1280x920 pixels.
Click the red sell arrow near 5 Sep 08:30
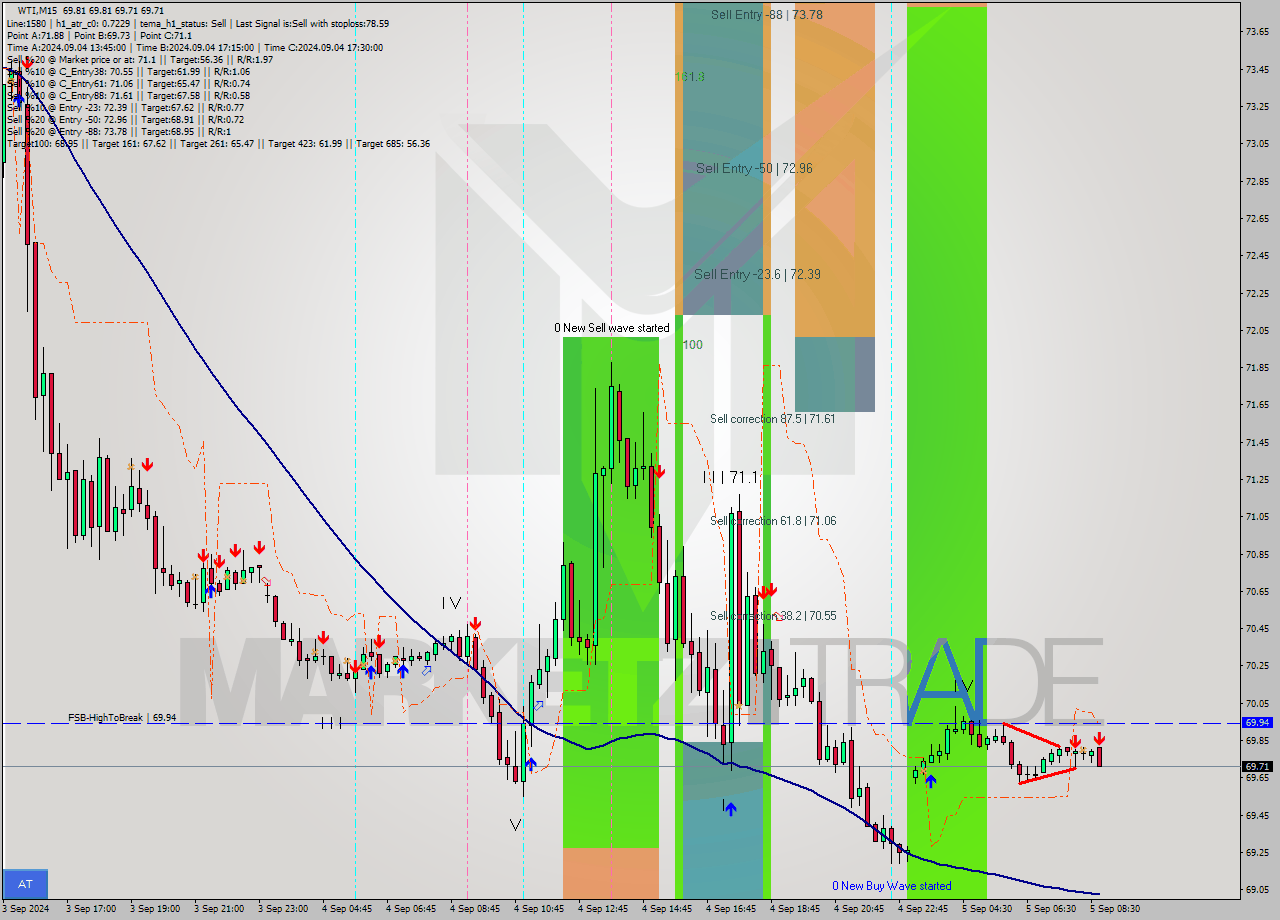pos(1099,740)
